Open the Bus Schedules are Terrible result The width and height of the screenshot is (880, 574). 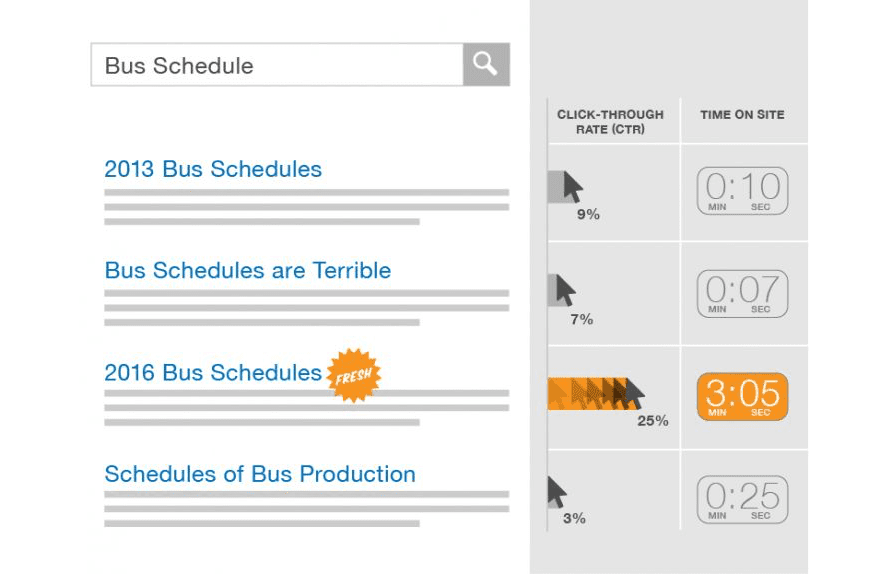[x=248, y=271]
